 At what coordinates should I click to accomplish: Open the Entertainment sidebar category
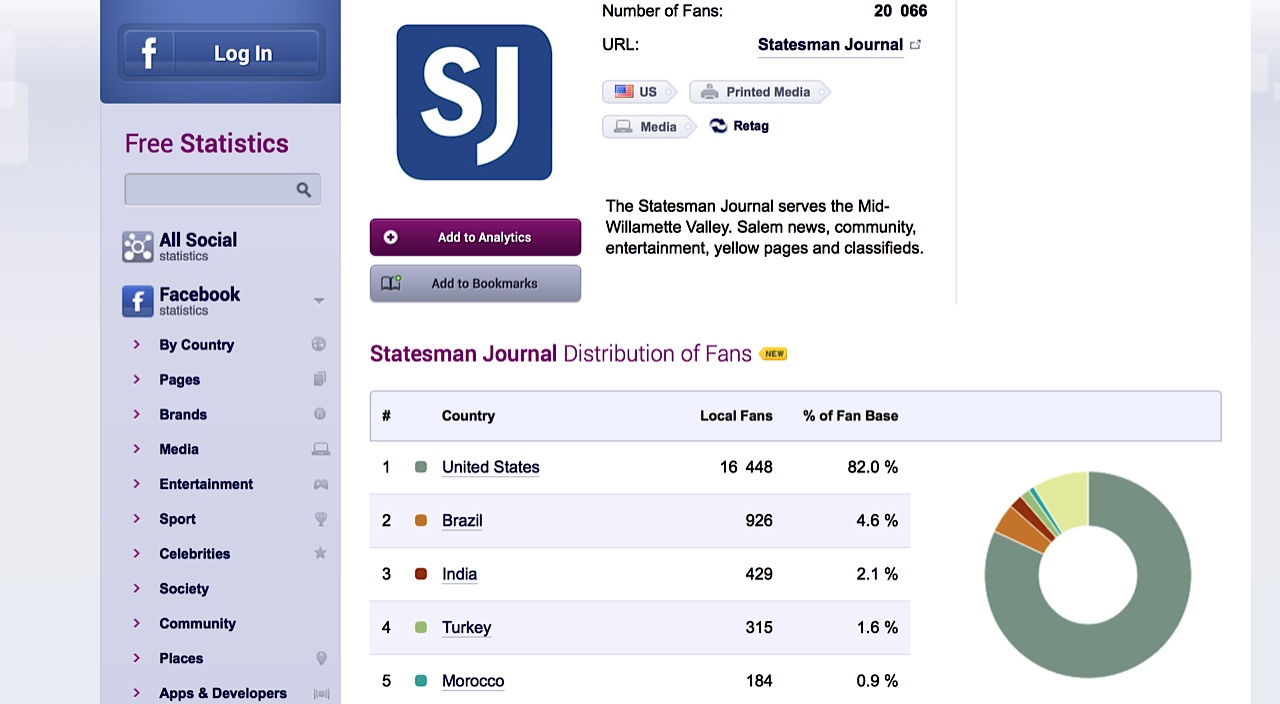[x=206, y=484]
